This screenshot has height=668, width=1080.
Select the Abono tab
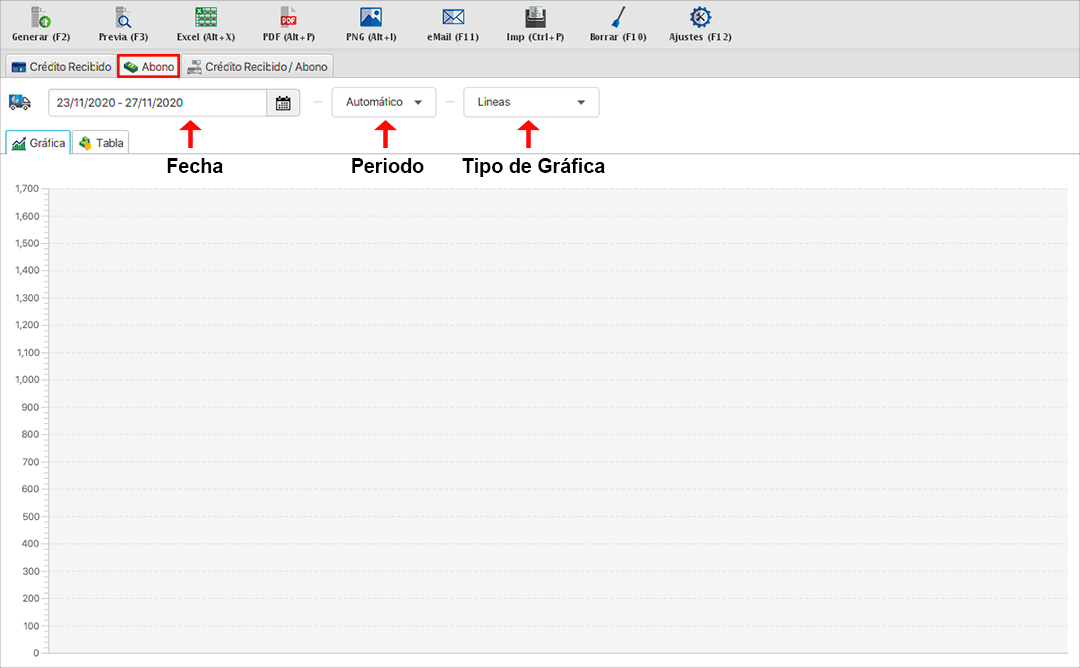point(148,67)
